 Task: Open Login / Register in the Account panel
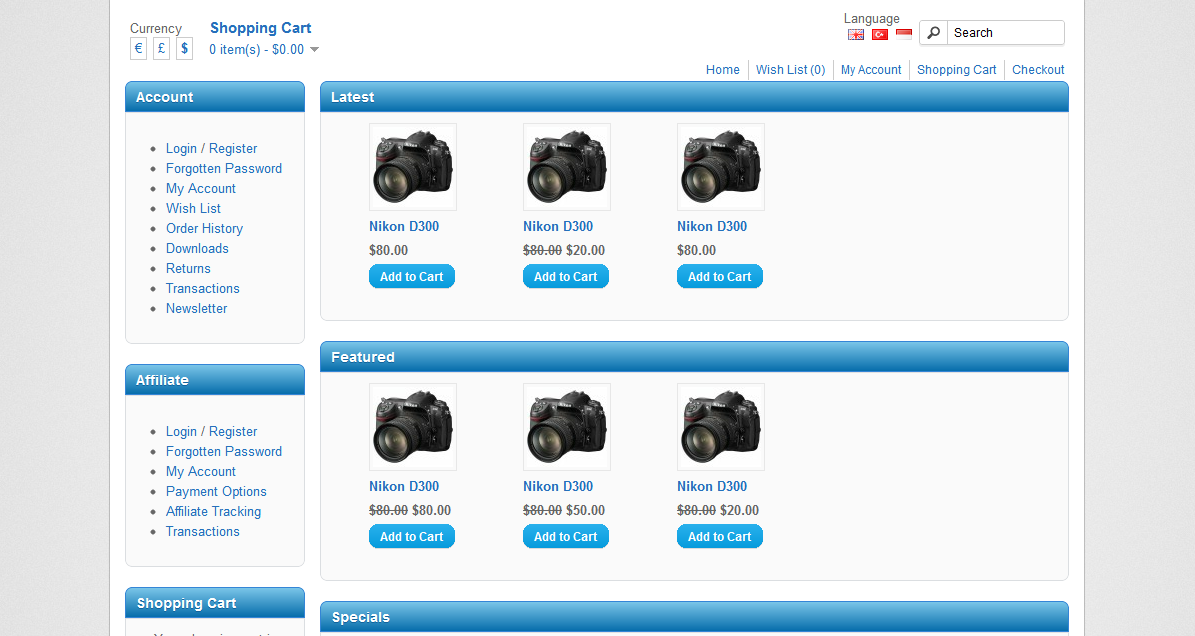(x=212, y=149)
